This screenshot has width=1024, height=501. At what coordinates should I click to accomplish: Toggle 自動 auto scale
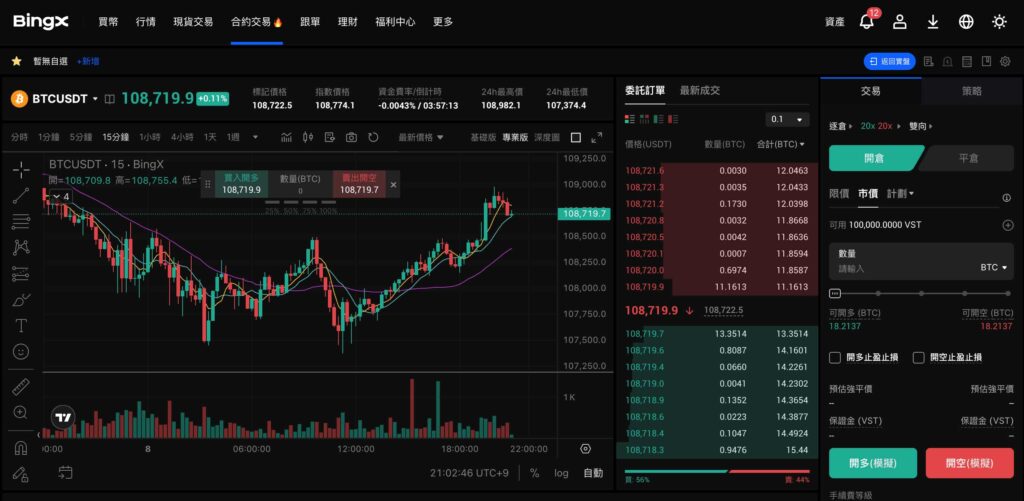593,473
